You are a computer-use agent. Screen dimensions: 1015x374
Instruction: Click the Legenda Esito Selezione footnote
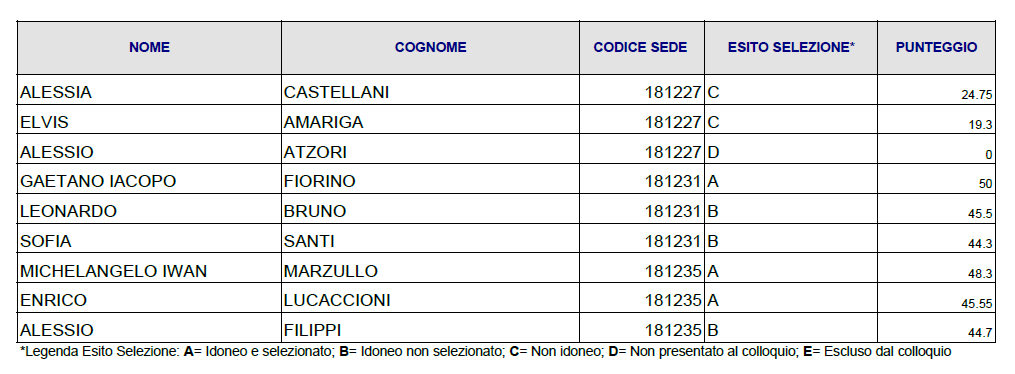pyautogui.click(x=485, y=352)
